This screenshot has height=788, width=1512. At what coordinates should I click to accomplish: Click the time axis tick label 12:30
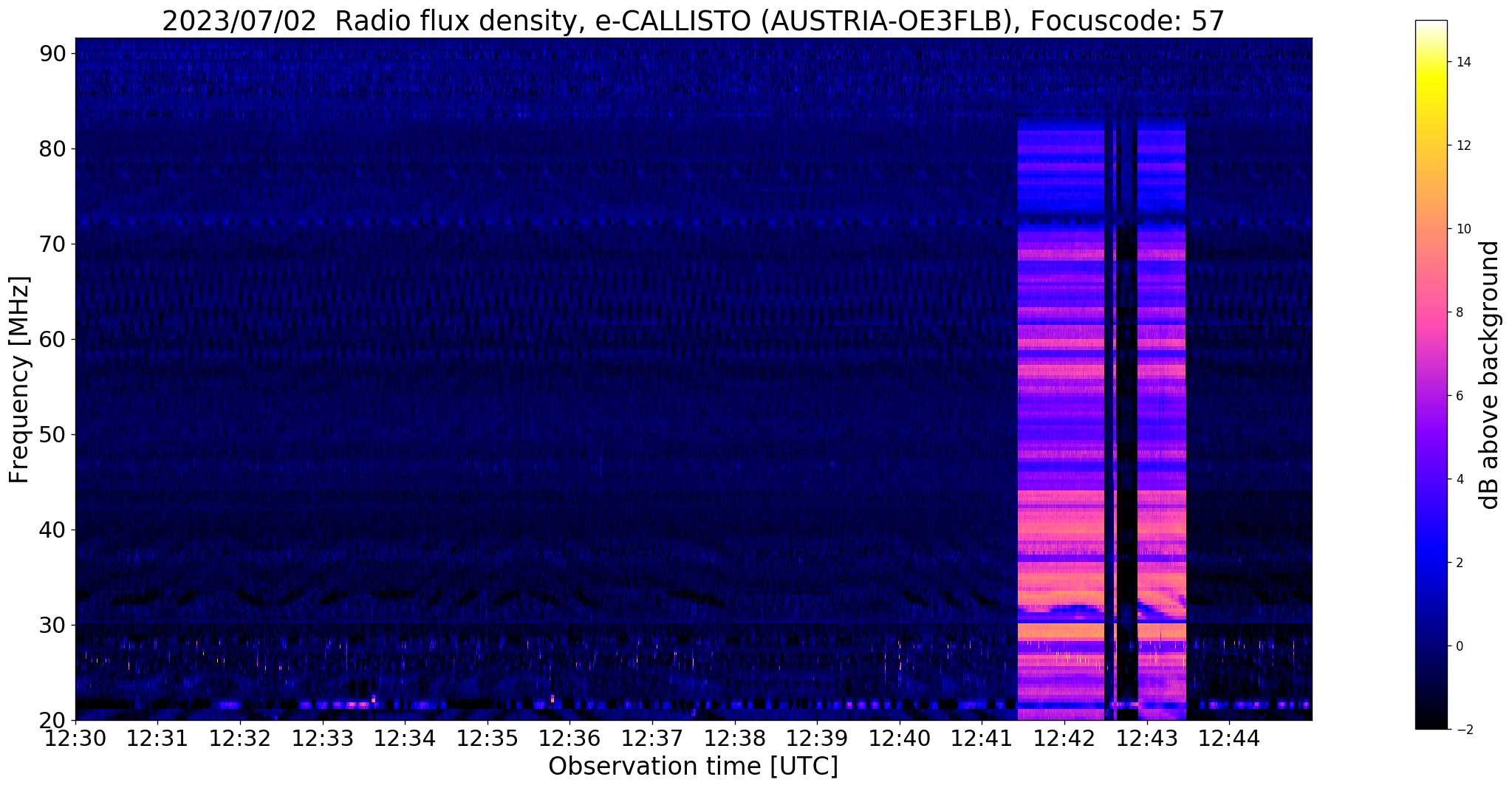click(x=75, y=739)
